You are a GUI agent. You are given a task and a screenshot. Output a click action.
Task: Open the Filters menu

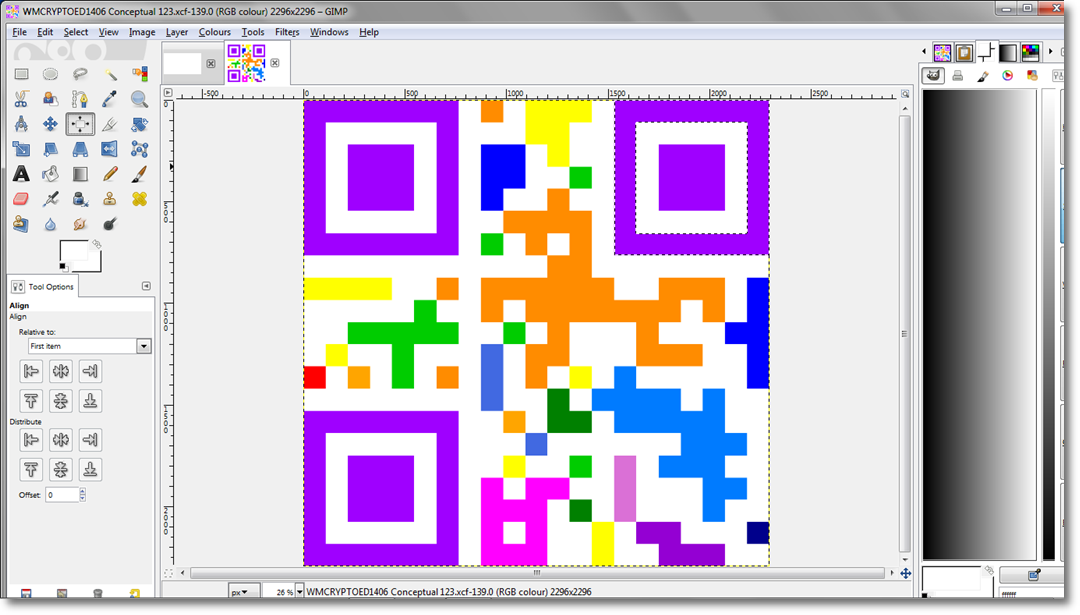click(x=287, y=32)
